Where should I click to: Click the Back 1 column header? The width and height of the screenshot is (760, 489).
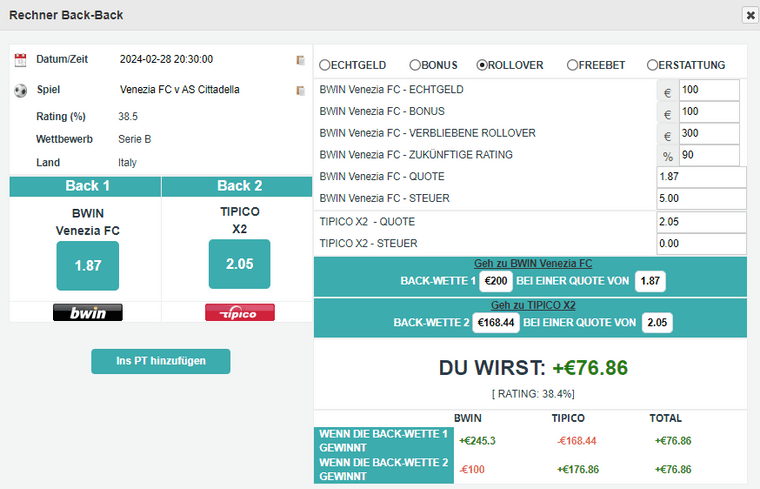point(85,187)
